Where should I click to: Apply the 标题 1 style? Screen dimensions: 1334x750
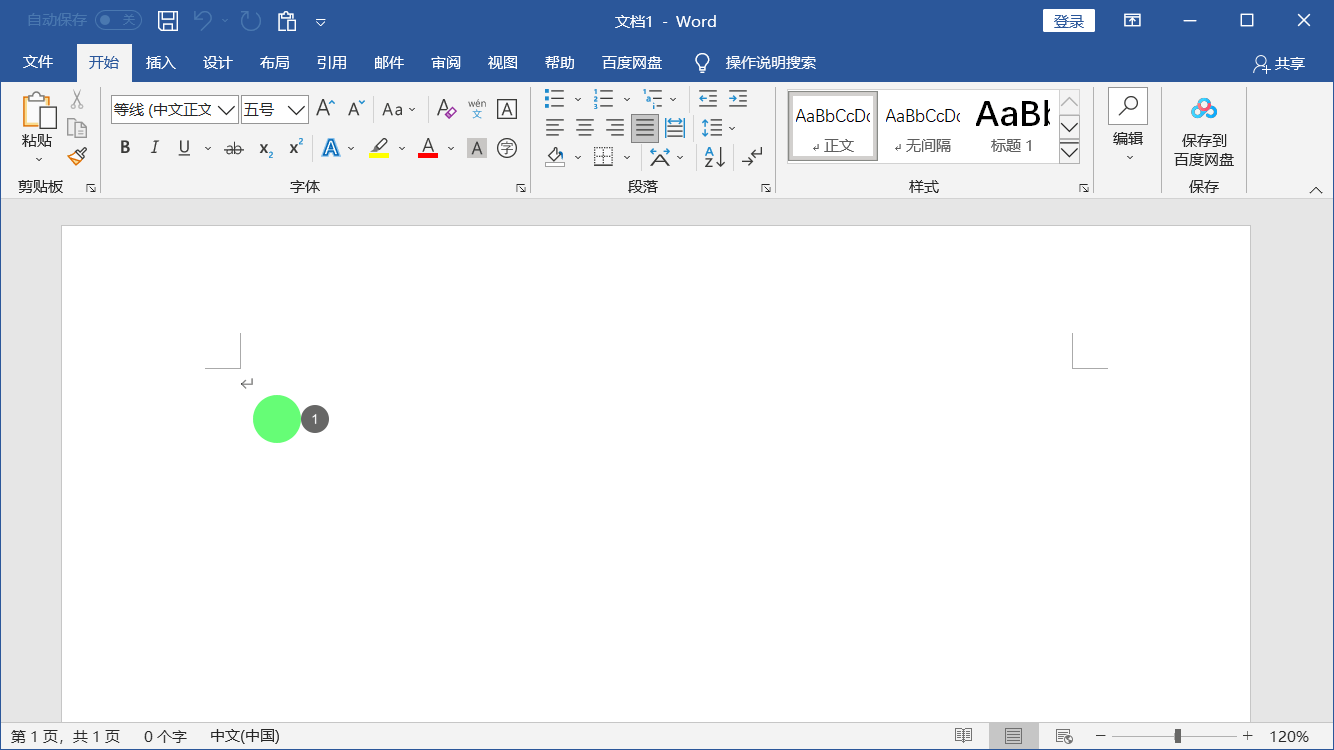1012,127
